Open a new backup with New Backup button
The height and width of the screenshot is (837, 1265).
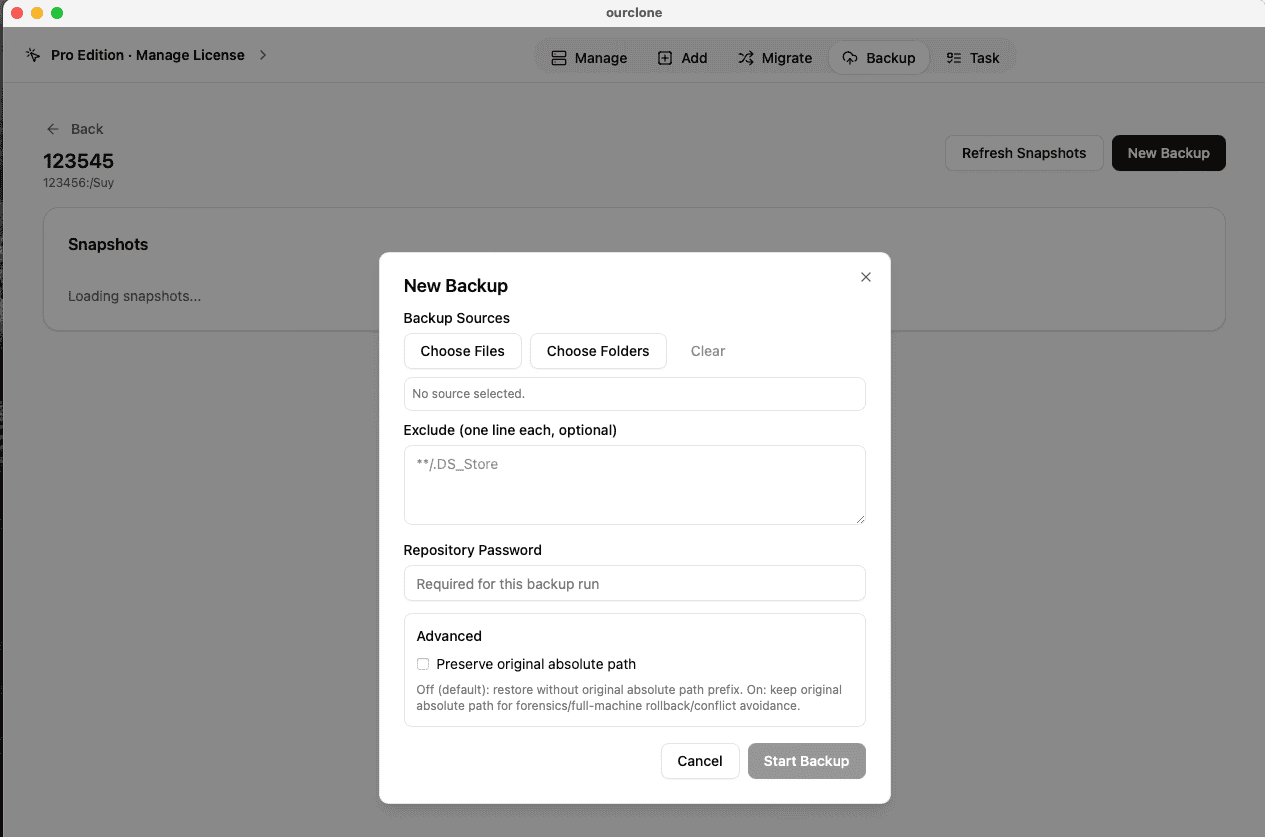(1168, 152)
